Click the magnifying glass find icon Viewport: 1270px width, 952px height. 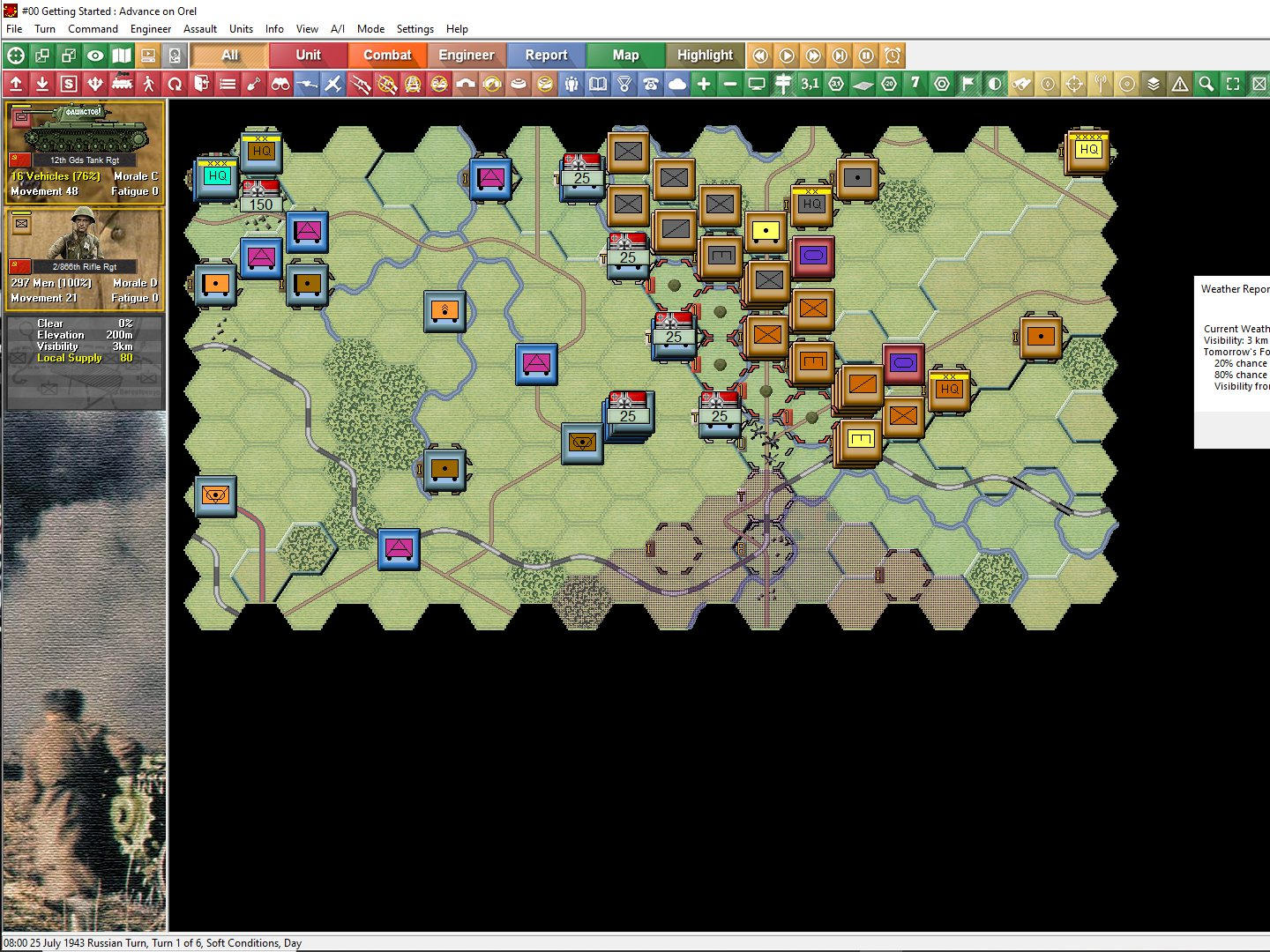tap(1206, 85)
